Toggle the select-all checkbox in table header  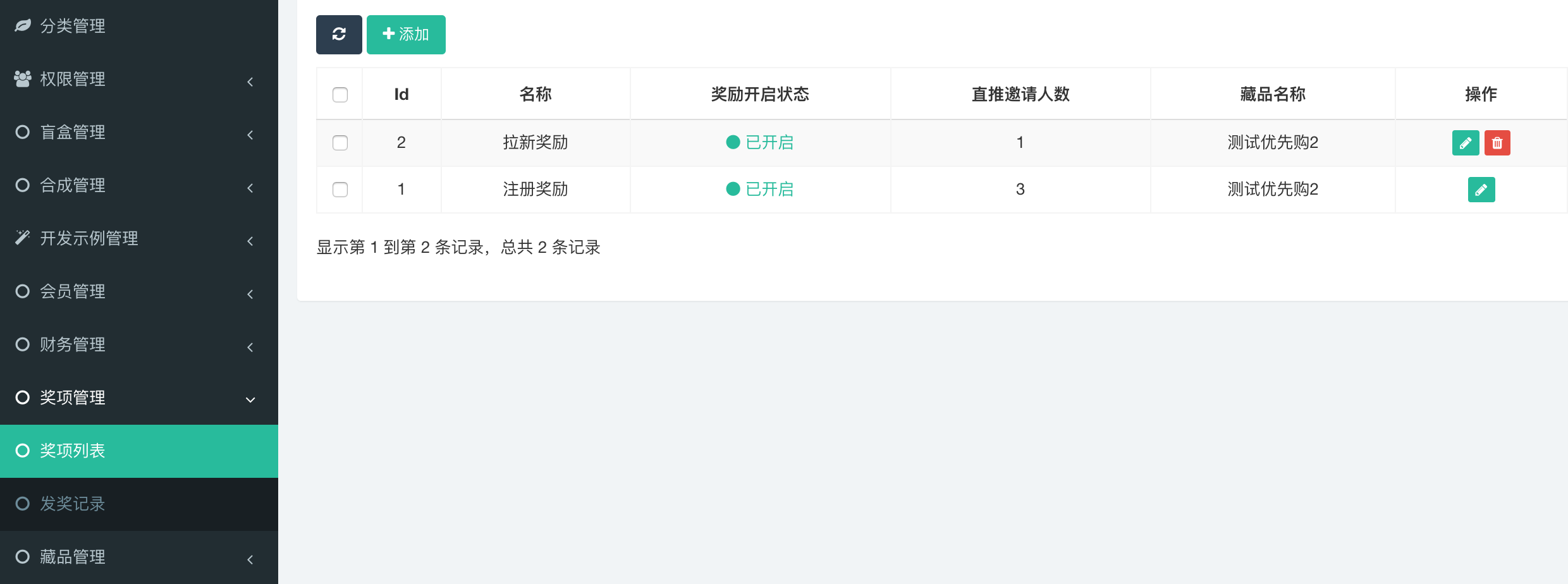pyautogui.click(x=340, y=95)
